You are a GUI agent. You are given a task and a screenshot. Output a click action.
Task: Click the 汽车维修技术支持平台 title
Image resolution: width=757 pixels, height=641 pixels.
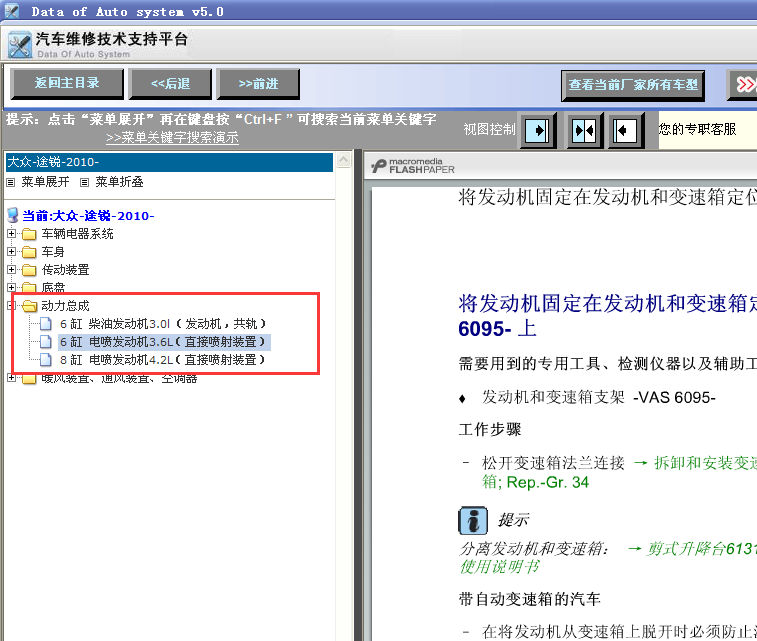click(112, 39)
